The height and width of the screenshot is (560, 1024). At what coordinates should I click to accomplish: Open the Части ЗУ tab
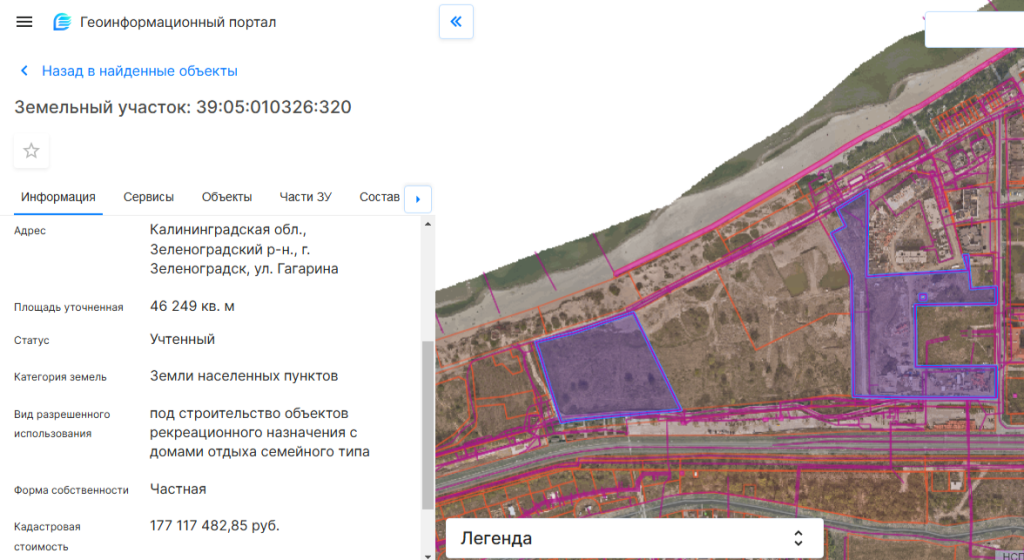305,197
